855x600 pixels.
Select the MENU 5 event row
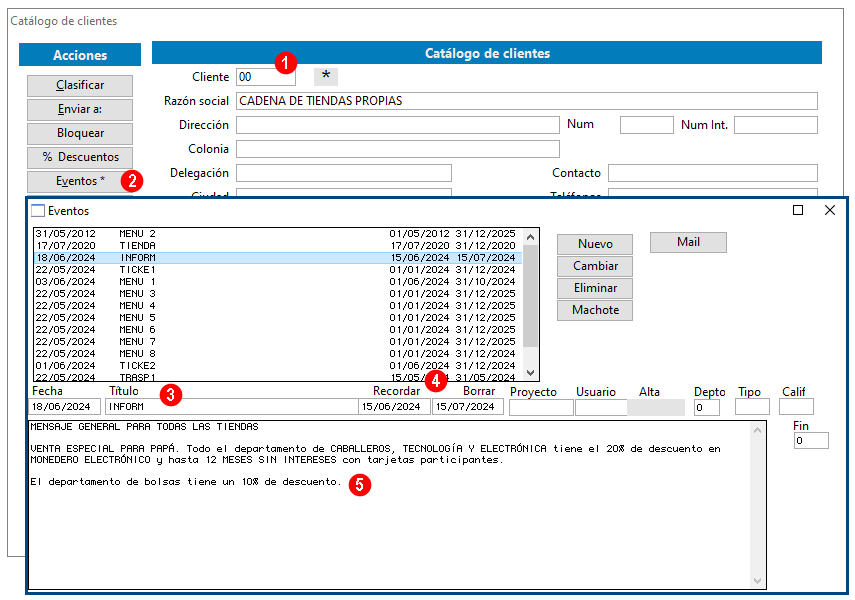click(278, 318)
